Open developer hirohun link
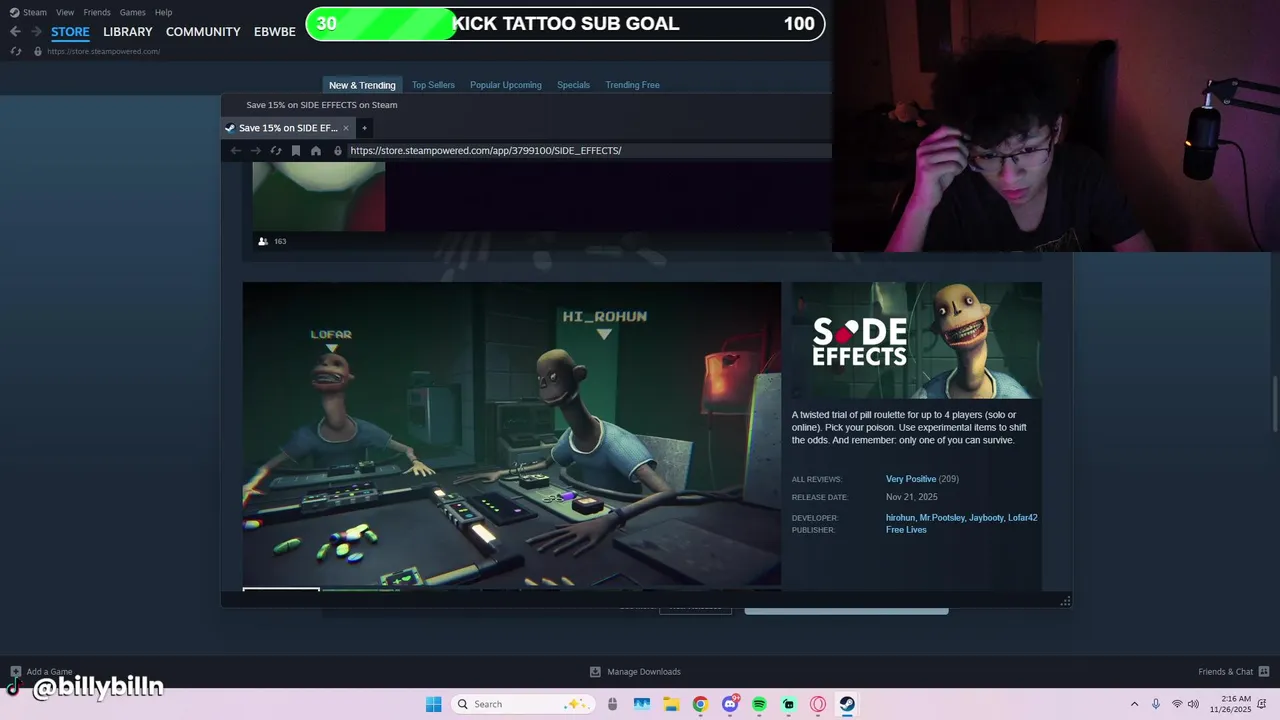The height and width of the screenshot is (720, 1280). 900,518
